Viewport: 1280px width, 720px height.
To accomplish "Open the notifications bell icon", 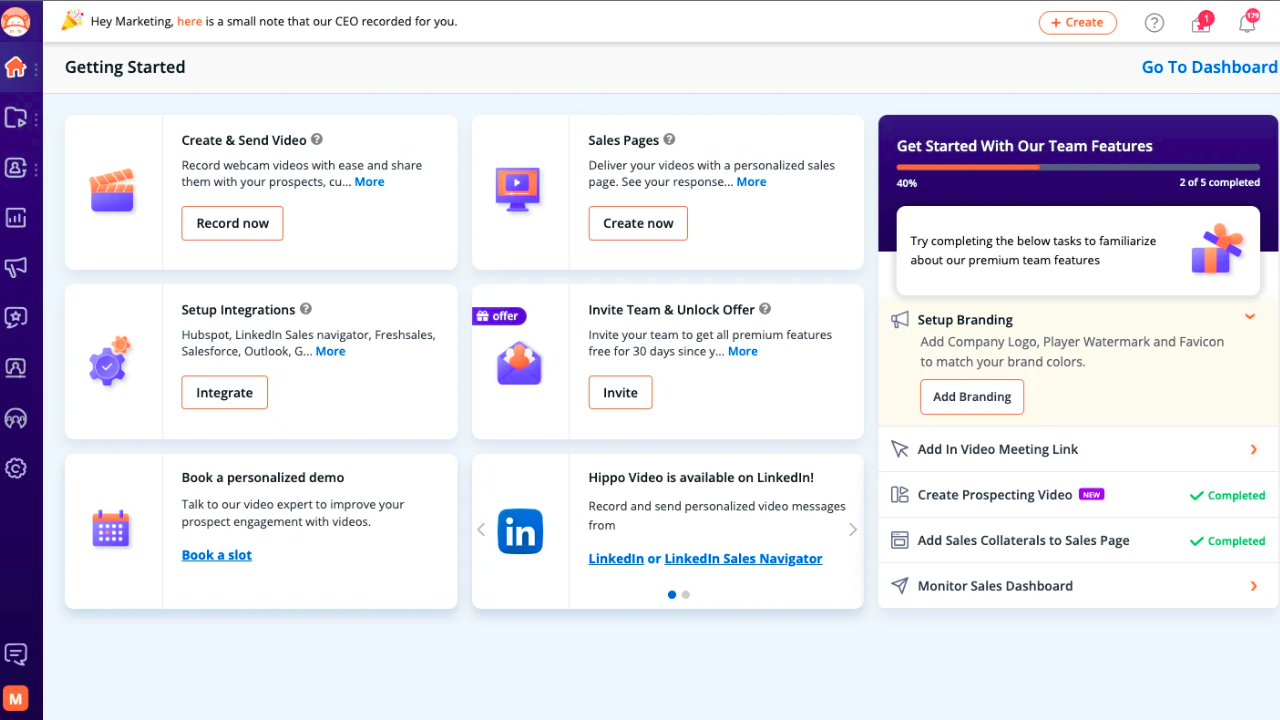I will pyautogui.click(x=1248, y=21).
